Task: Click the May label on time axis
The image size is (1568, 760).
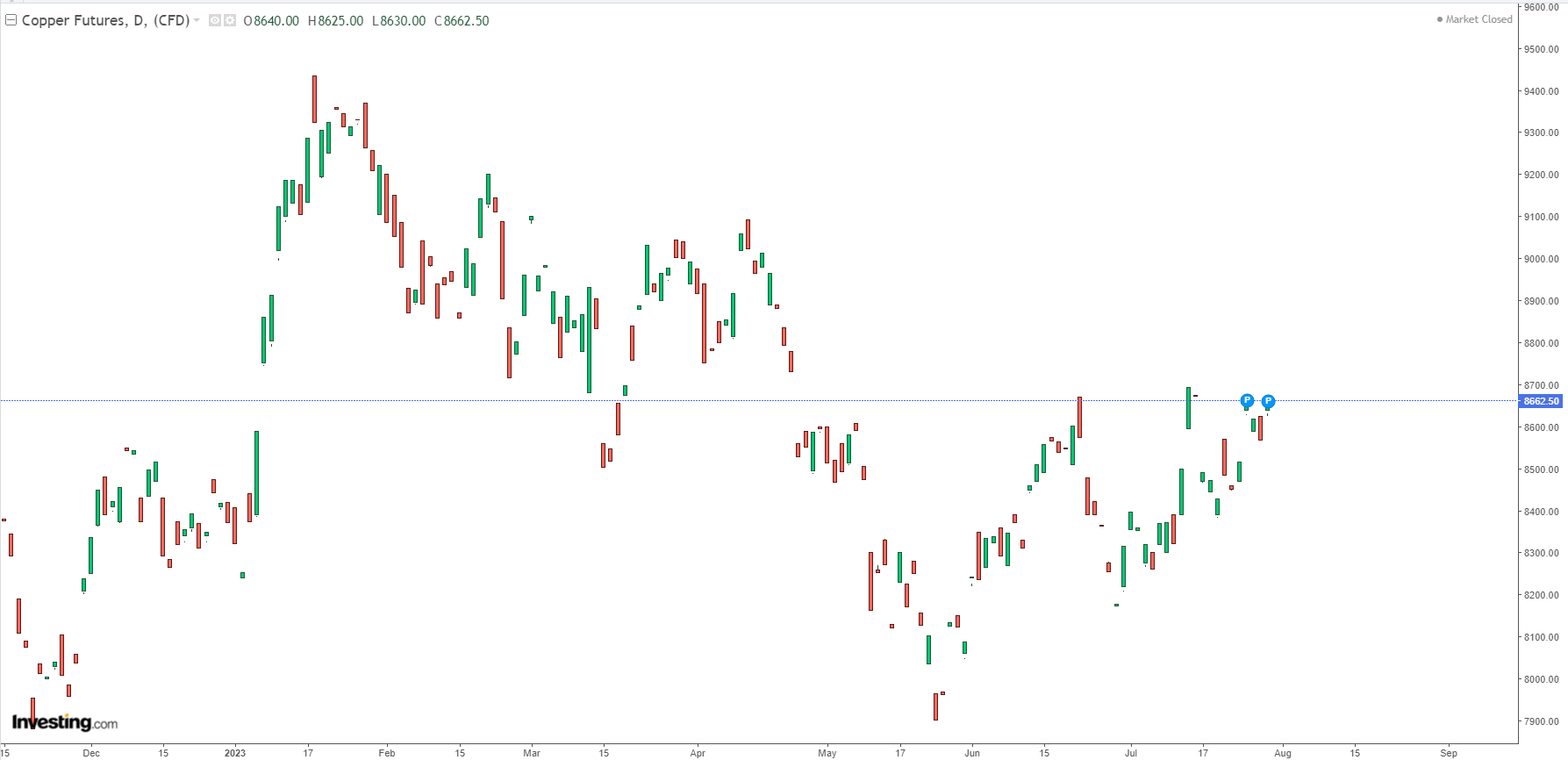Action: click(x=827, y=753)
